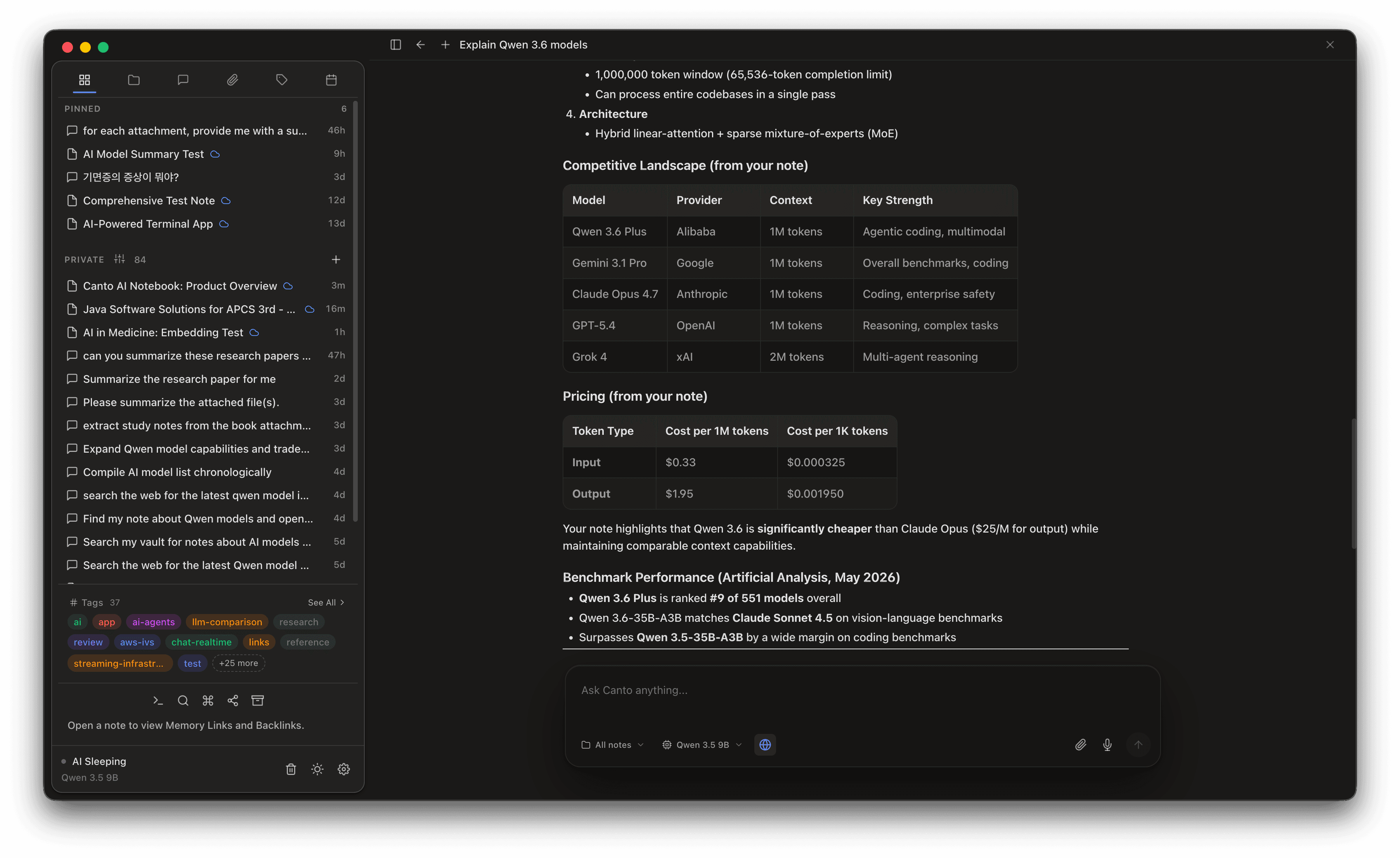Filter by the app tag

tap(107, 622)
